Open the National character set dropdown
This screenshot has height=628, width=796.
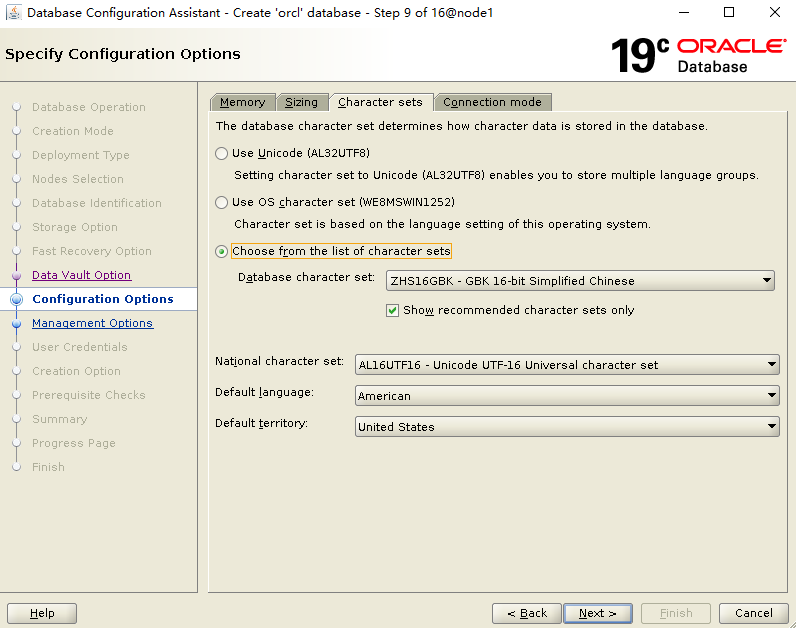click(x=567, y=365)
